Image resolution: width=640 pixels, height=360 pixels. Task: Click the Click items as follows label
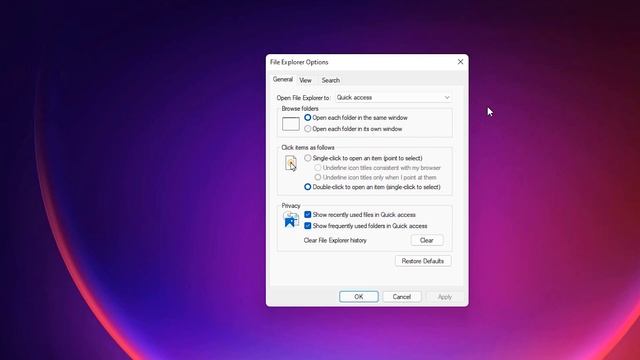point(308,147)
